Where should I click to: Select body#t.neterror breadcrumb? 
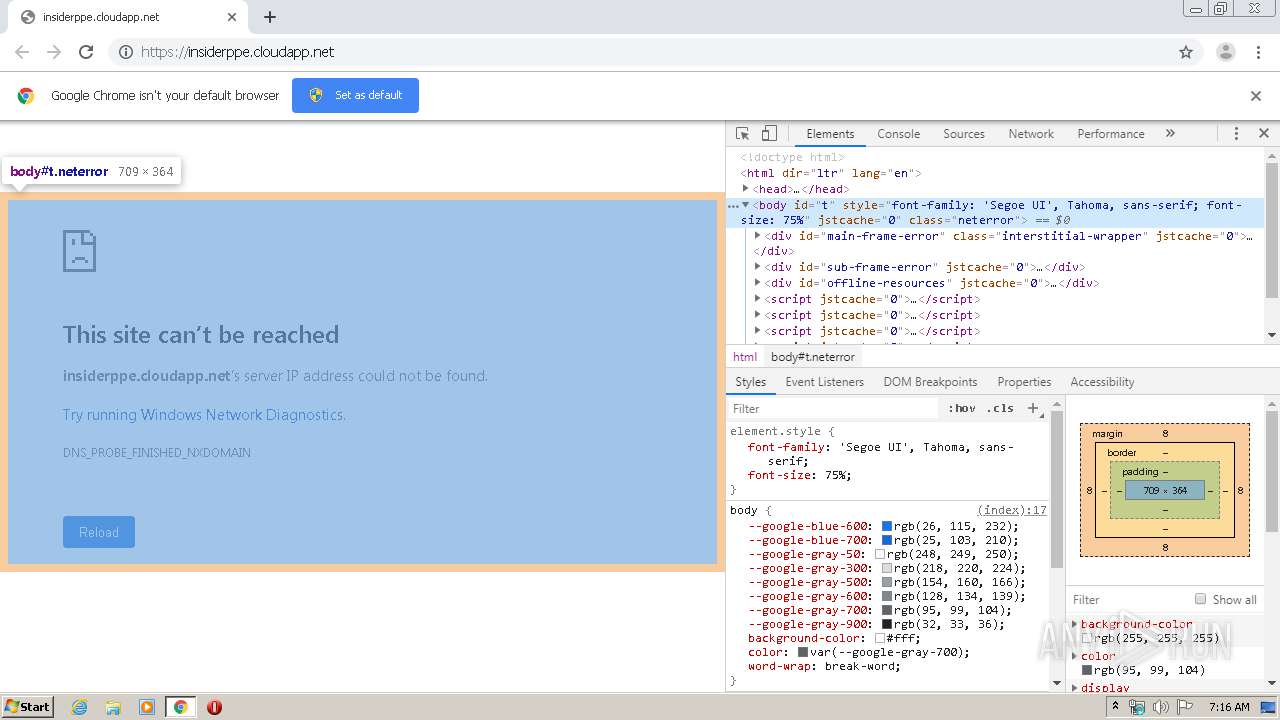(813, 357)
